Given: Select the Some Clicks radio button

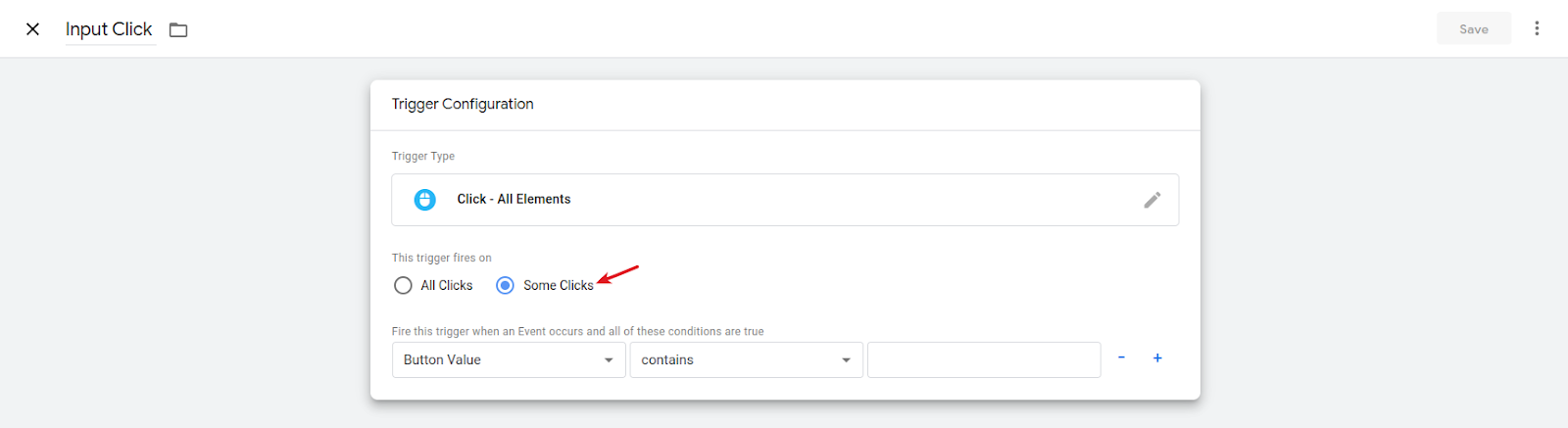Looking at the screenshot, I should pos(505,285).
